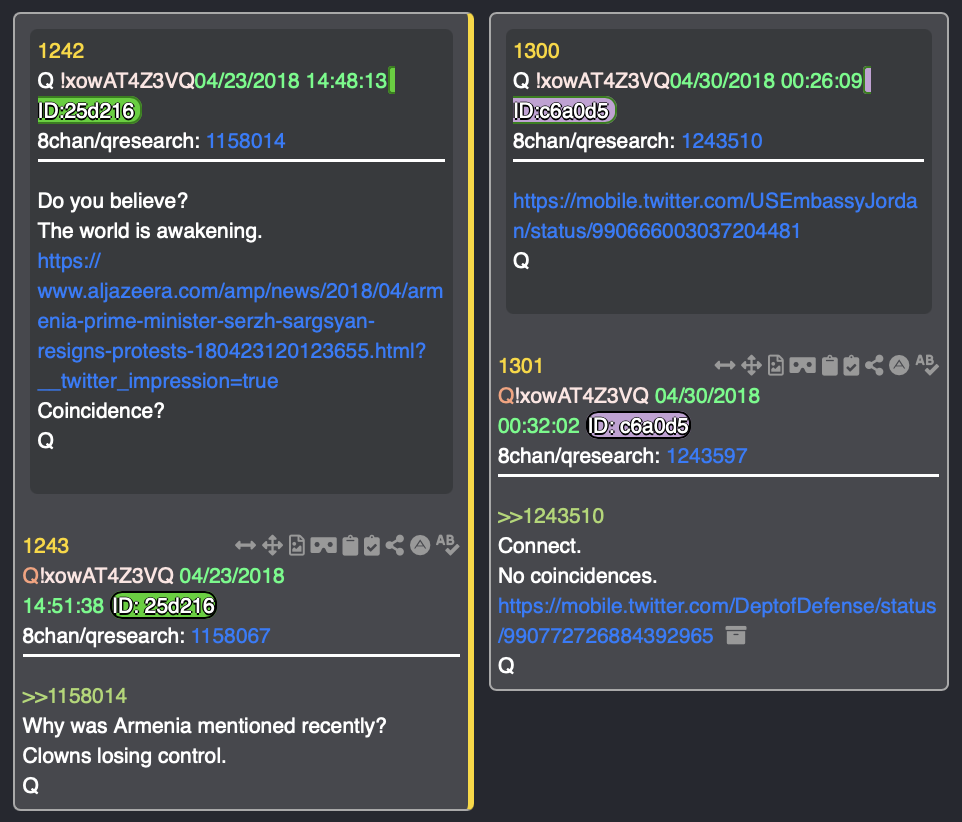Click the image file icon on post 1243
Image resolution: width=962 pixels, height=822 pixels.
pyautogui.click(x=297, y=545)
